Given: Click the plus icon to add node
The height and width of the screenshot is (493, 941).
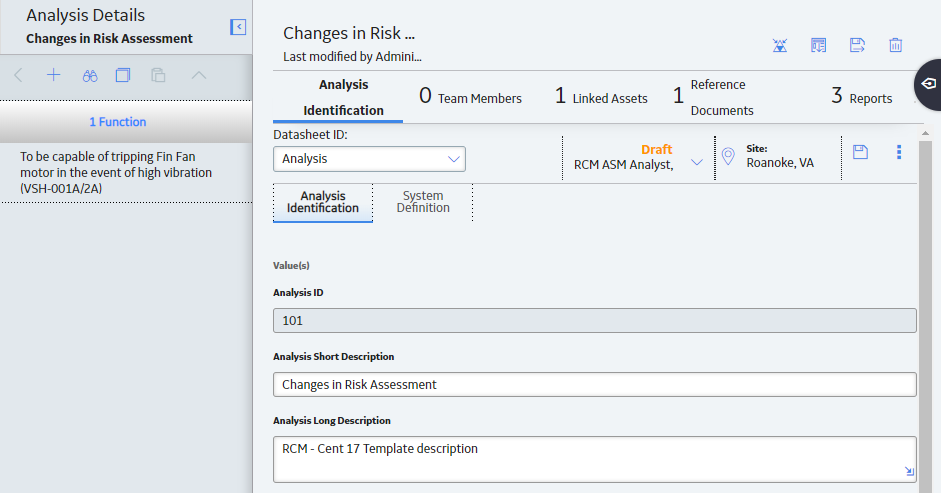Looking at the screenshot, I should pyautogui.click(x=53, y=75).
